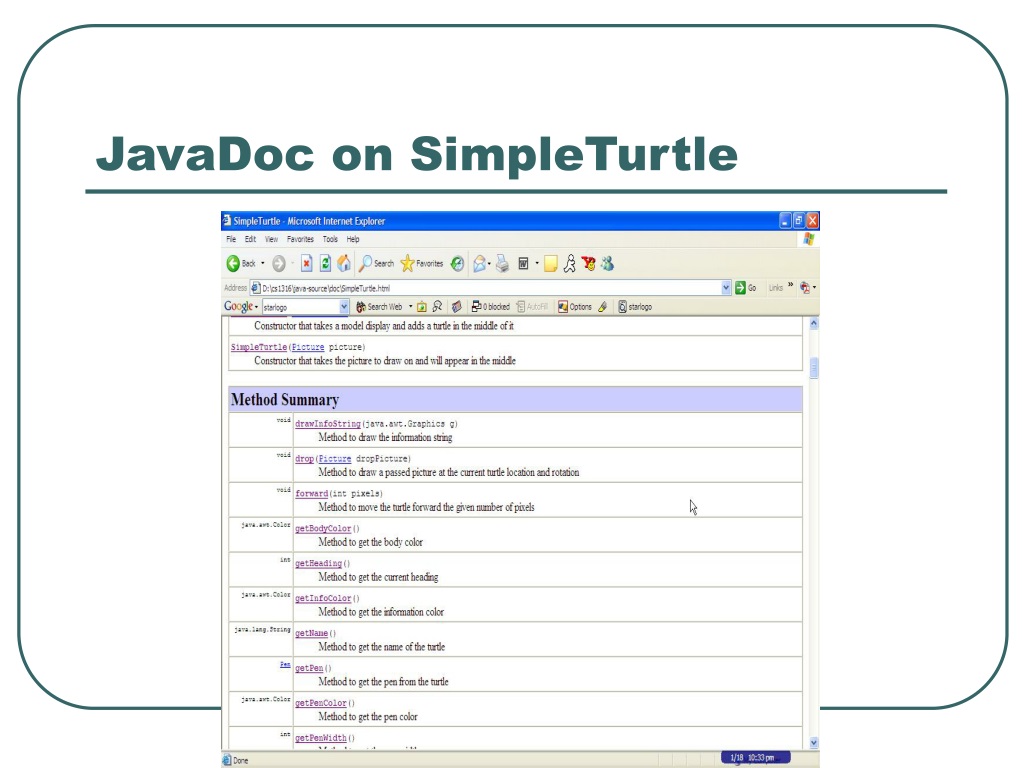Open the getHeading method link
The width and height of the screenshot is (1024, 768).
319,563
